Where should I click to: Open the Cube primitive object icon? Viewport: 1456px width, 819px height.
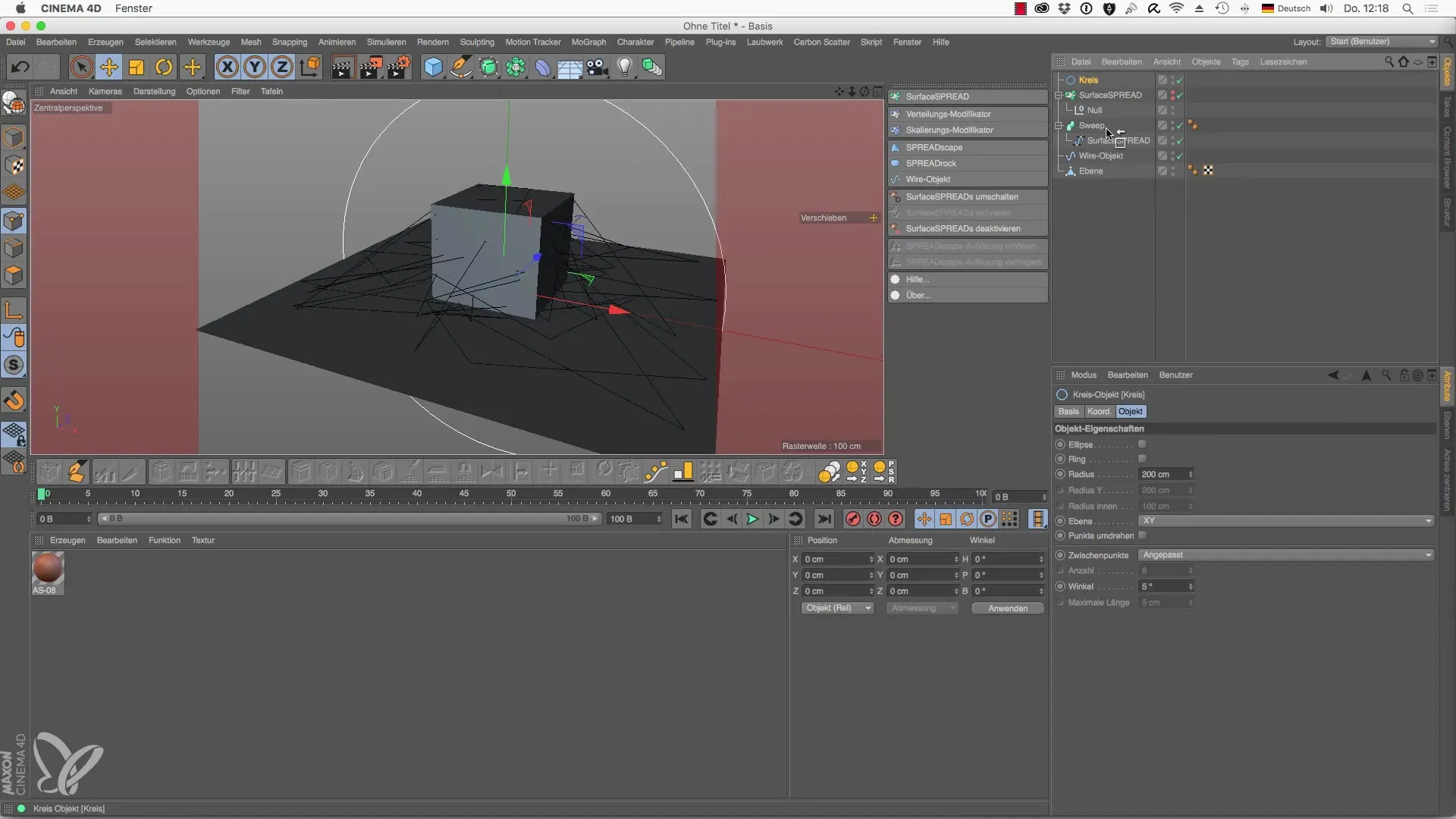433,67
